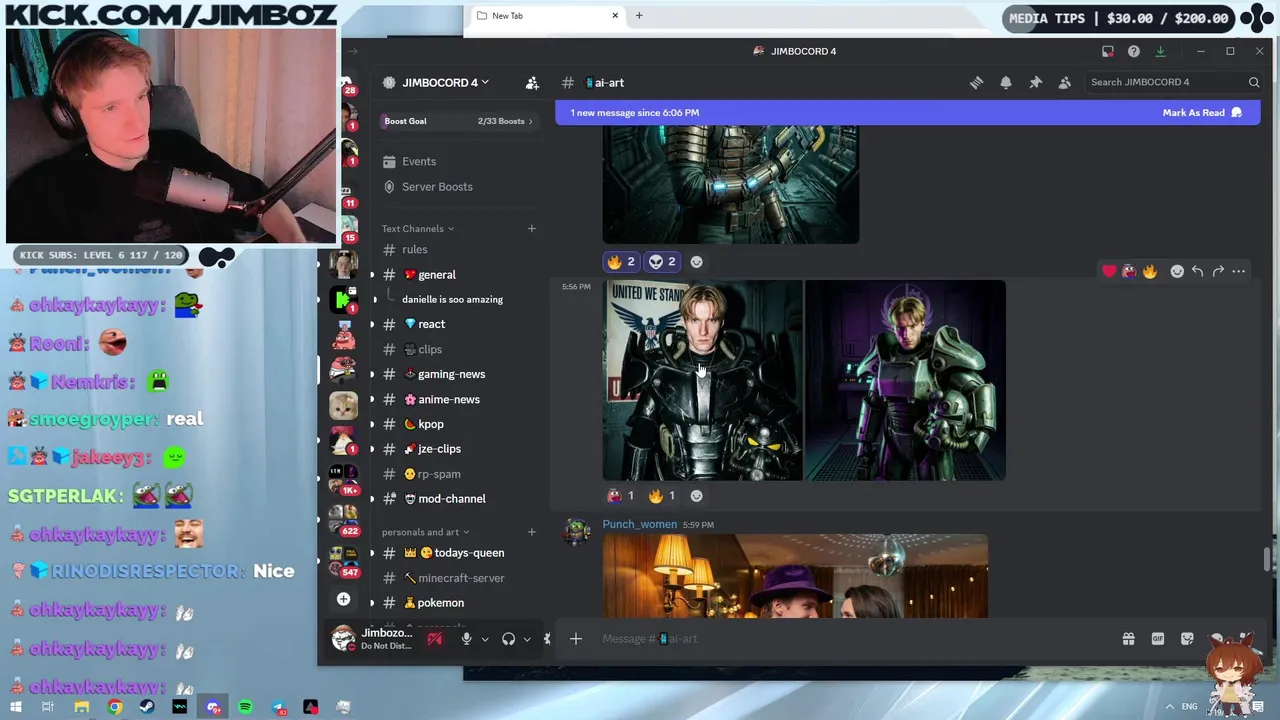
Task: Toggle the alien reaction with count 2
Action: [x=662, y=262]
